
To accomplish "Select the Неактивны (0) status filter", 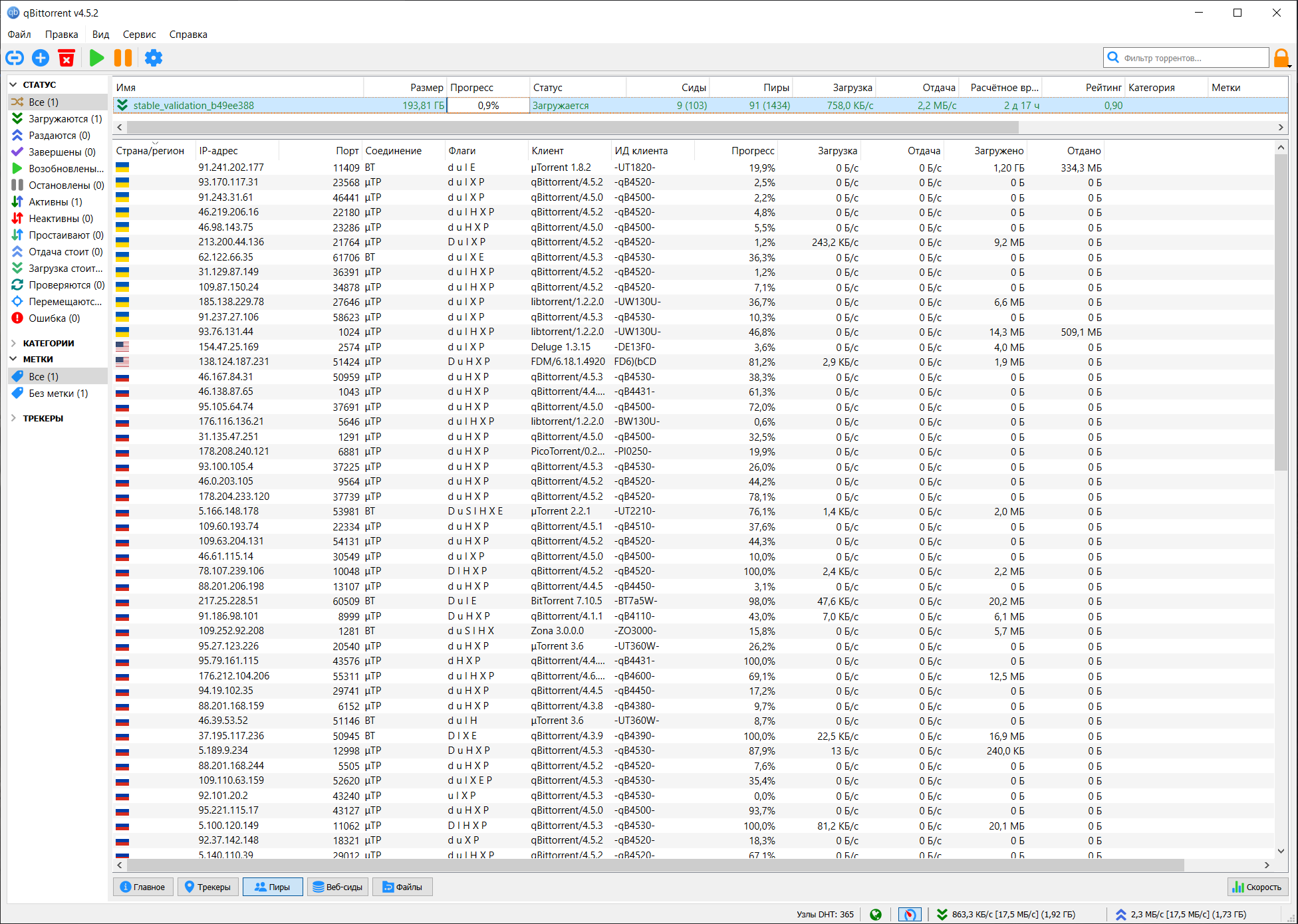I will coord(58,218).
